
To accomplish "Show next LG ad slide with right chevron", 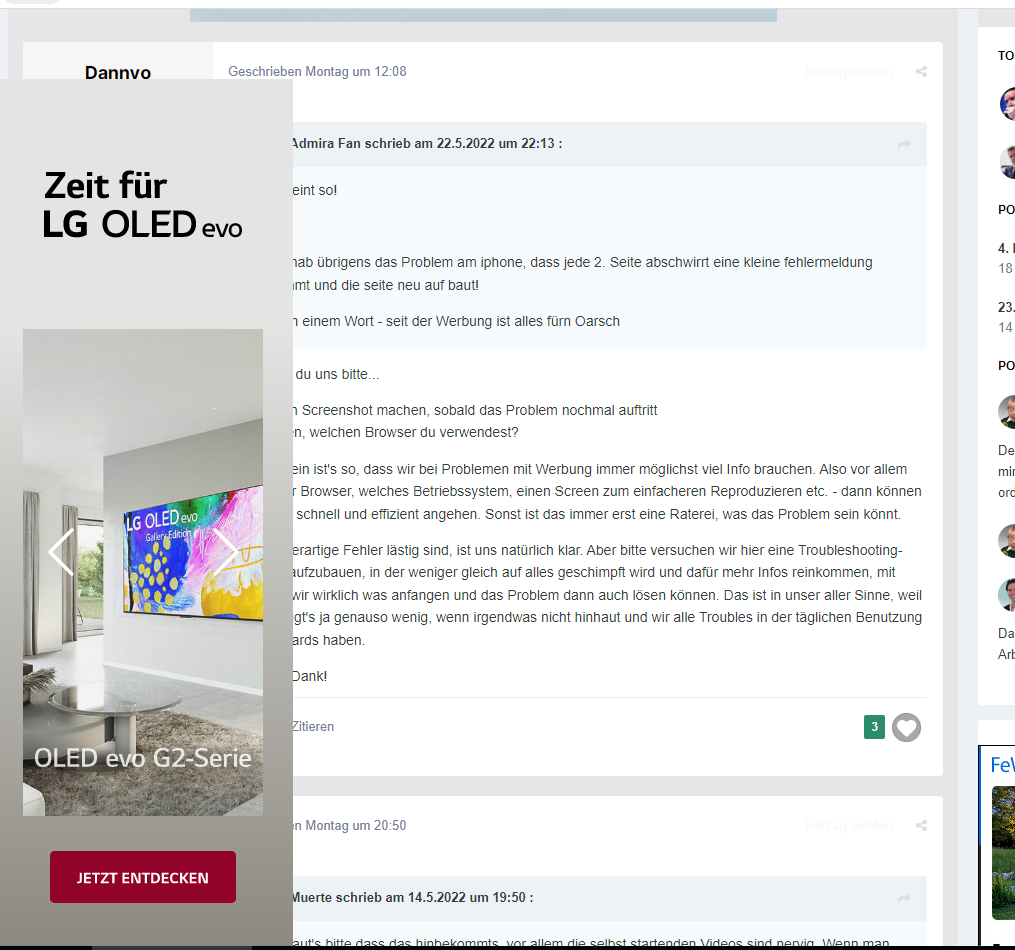I will point(225,552).
